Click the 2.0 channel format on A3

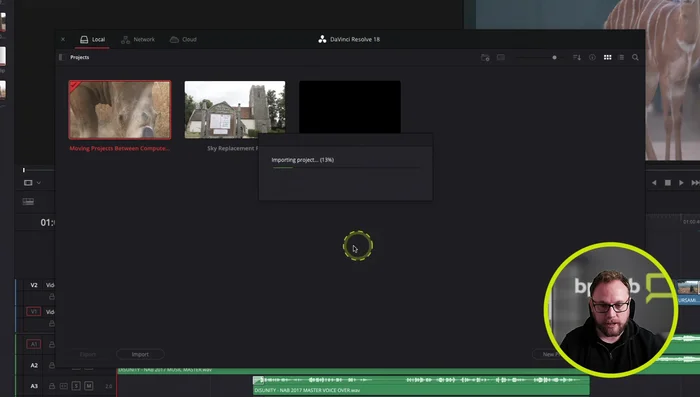[108, 386]
